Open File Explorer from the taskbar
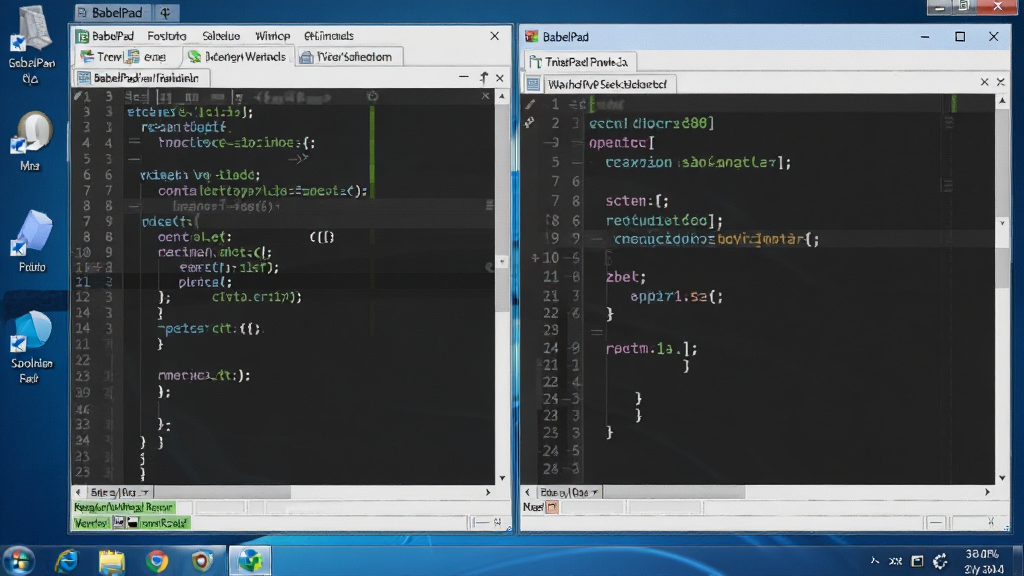 pyautogui.click(x=112, y=561)
